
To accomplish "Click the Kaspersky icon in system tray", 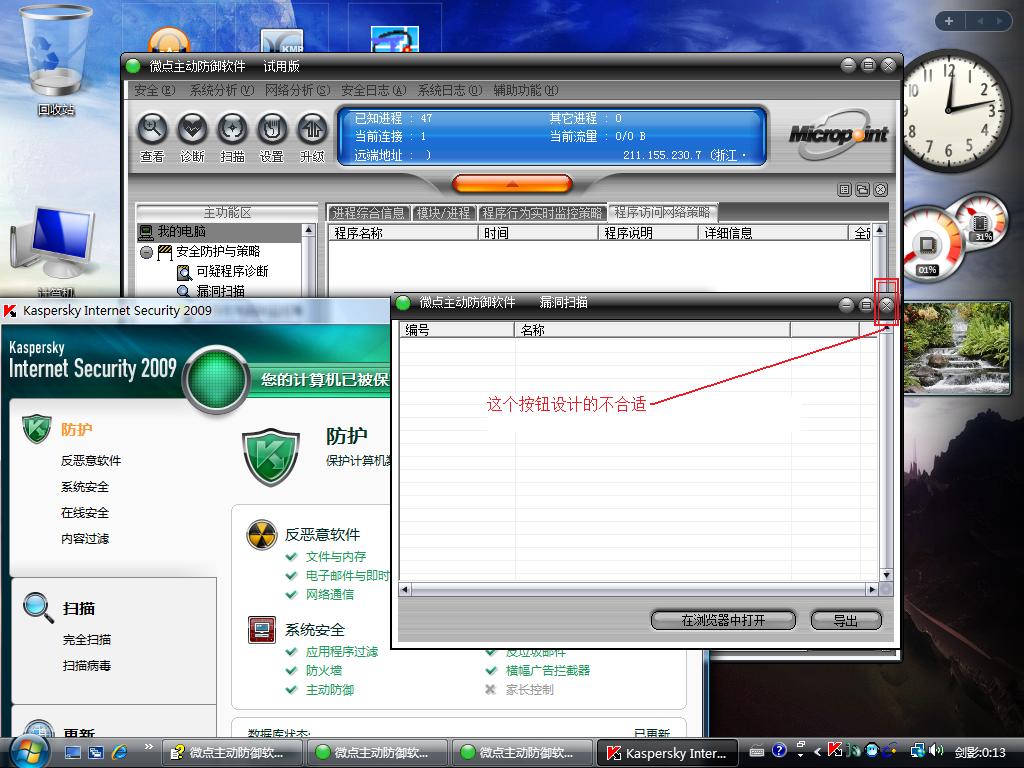I will (x=835, y=750).
